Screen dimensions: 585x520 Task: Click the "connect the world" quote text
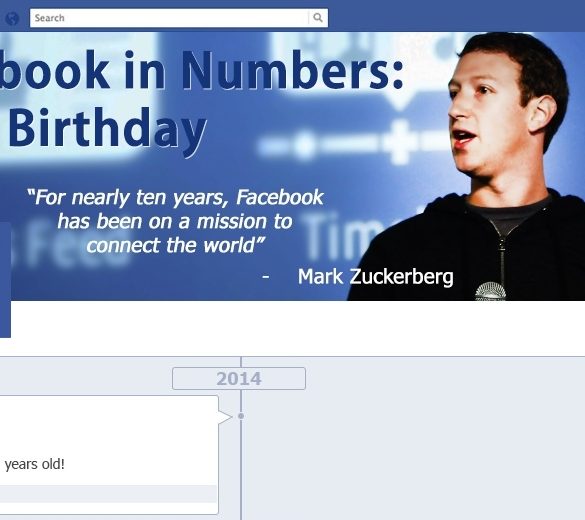coord(175,245)
